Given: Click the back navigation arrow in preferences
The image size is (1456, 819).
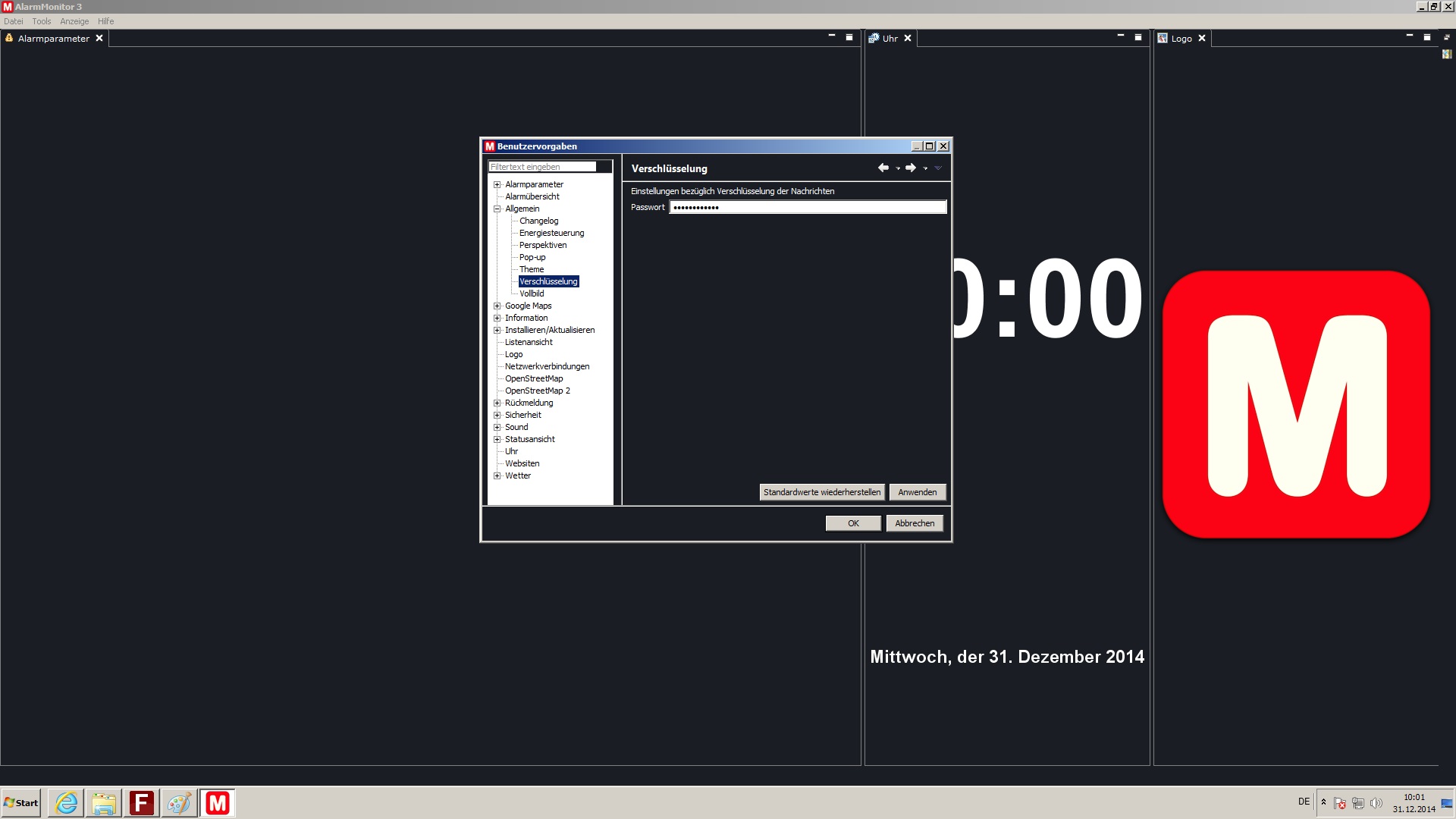Looking at the screenshot, I should 883,168.
